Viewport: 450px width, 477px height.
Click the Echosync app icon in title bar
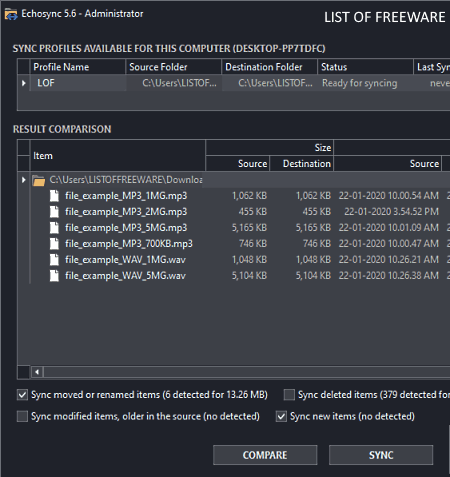pos(11,14)
